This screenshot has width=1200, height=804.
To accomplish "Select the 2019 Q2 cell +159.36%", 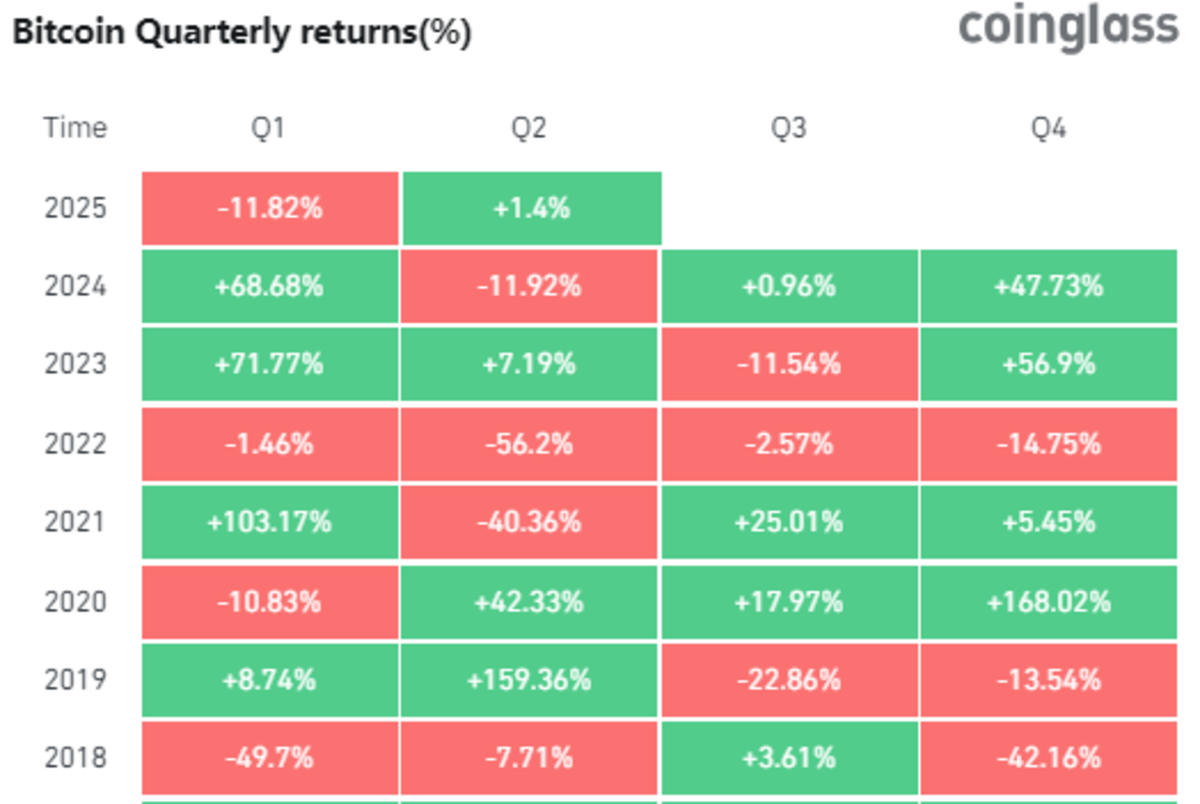I will click(529, 680).
